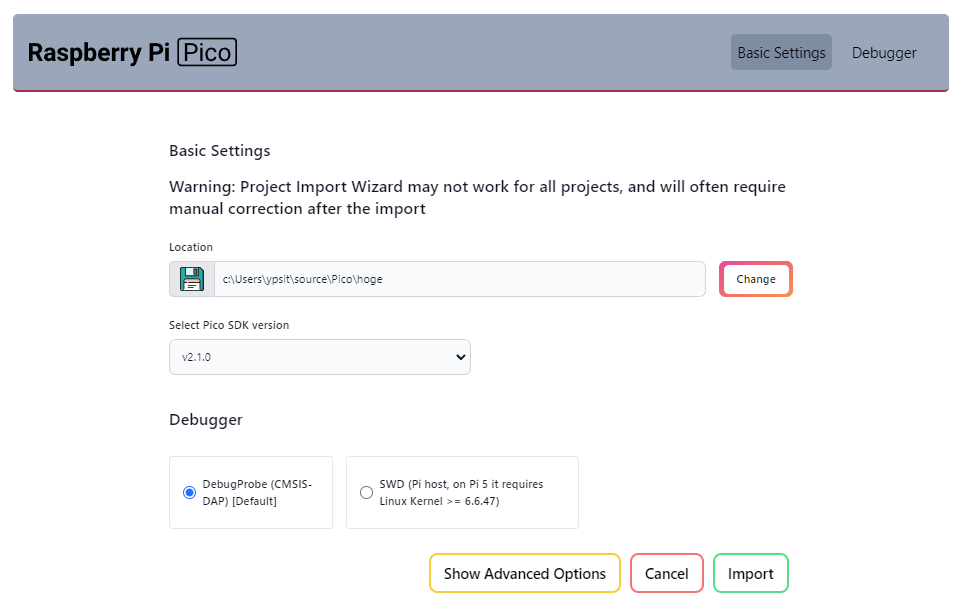The image size is (964, 608).
Task: Click the Raspberry Pi title logo
Action: click(99, 53)
